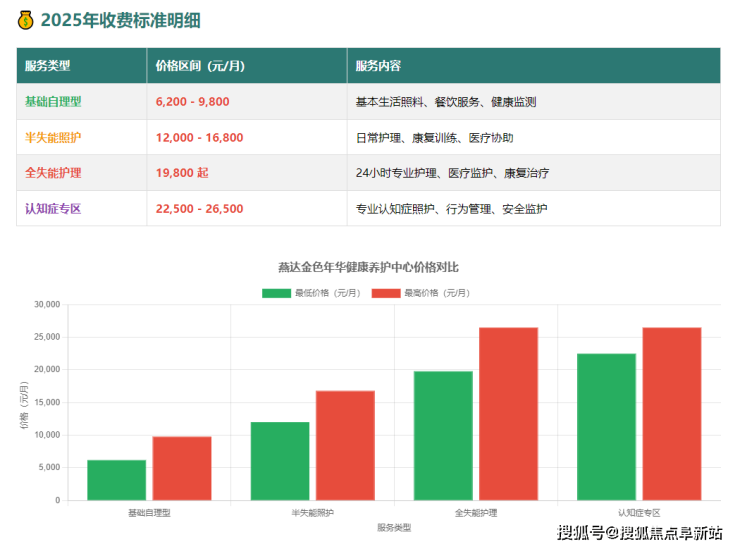The width and height of the screenshot is (740, 549).
Task: Click the red maximum bar for 认知症专区
Action: tap(671, 413)
